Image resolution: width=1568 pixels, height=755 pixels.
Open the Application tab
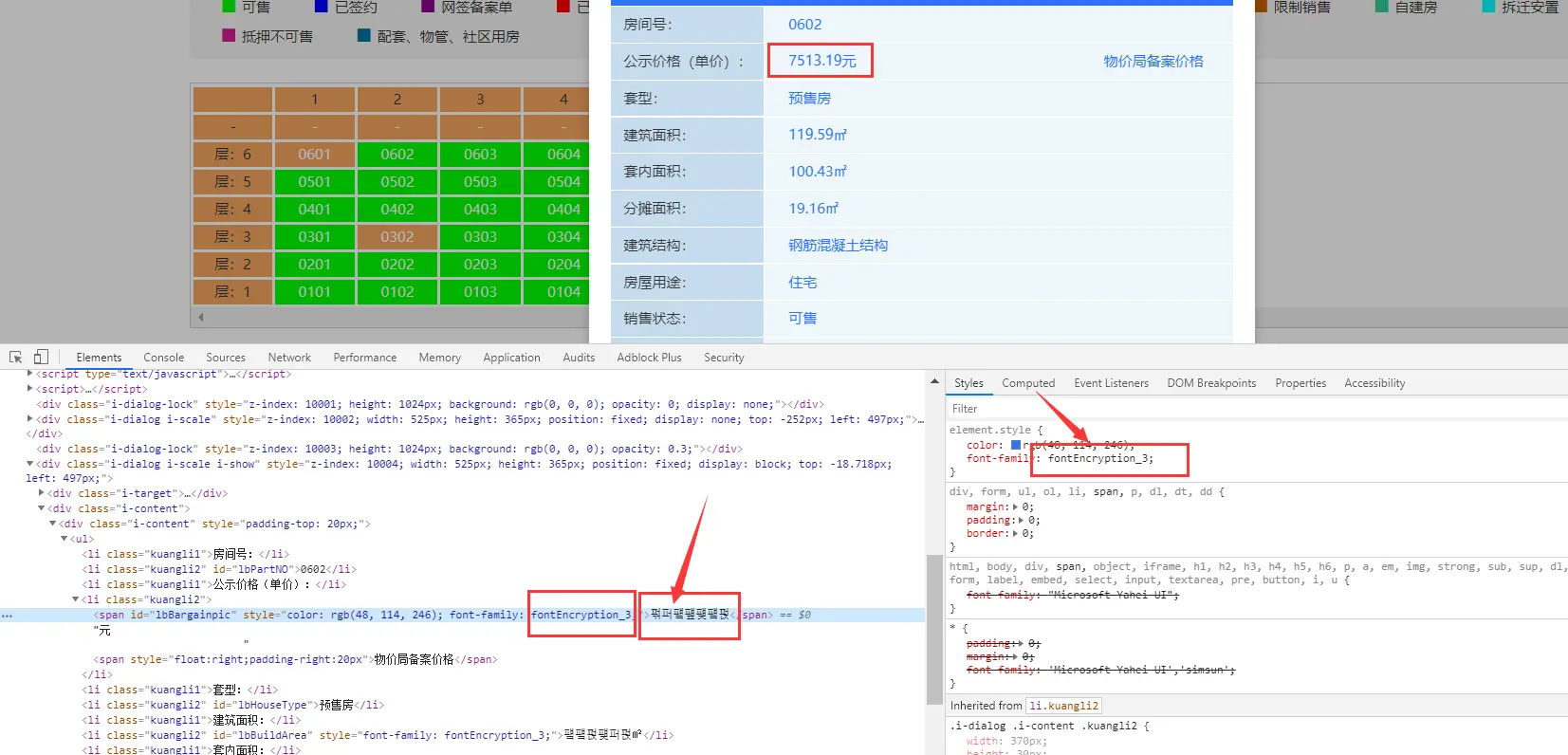click(x=511, y=358)
